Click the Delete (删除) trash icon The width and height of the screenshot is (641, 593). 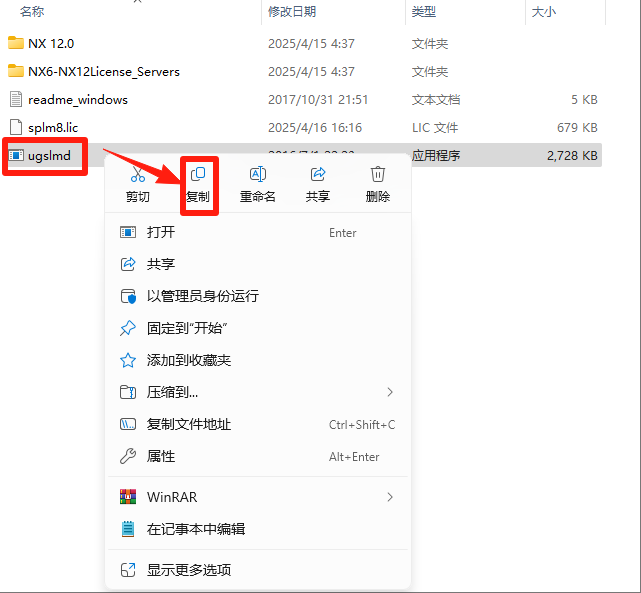point(378,175)
